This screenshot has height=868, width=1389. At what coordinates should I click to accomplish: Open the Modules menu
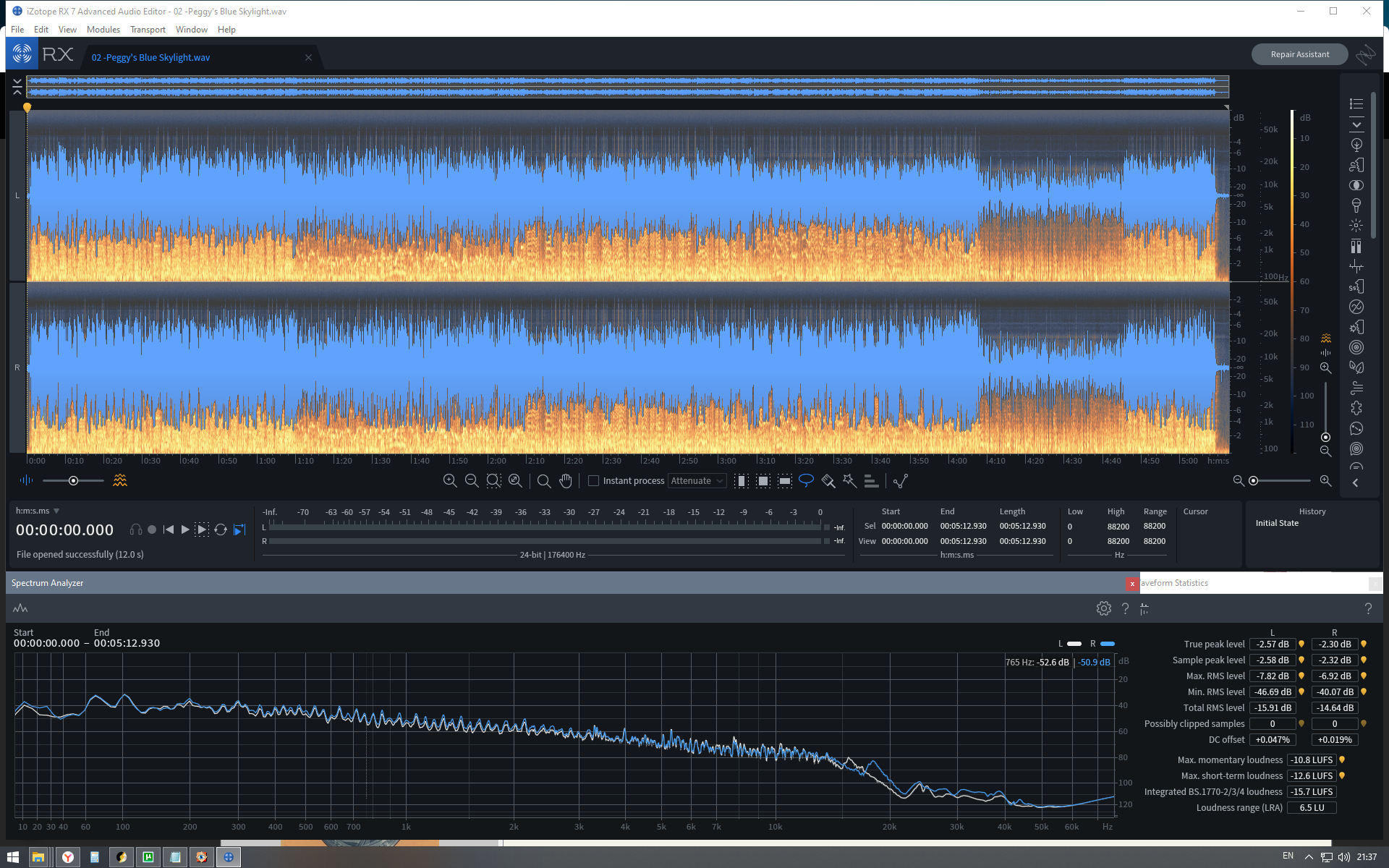coord(103,30)
